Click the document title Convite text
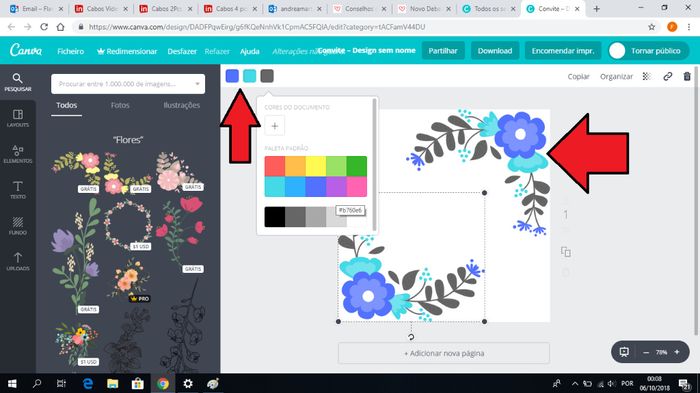 367,50
